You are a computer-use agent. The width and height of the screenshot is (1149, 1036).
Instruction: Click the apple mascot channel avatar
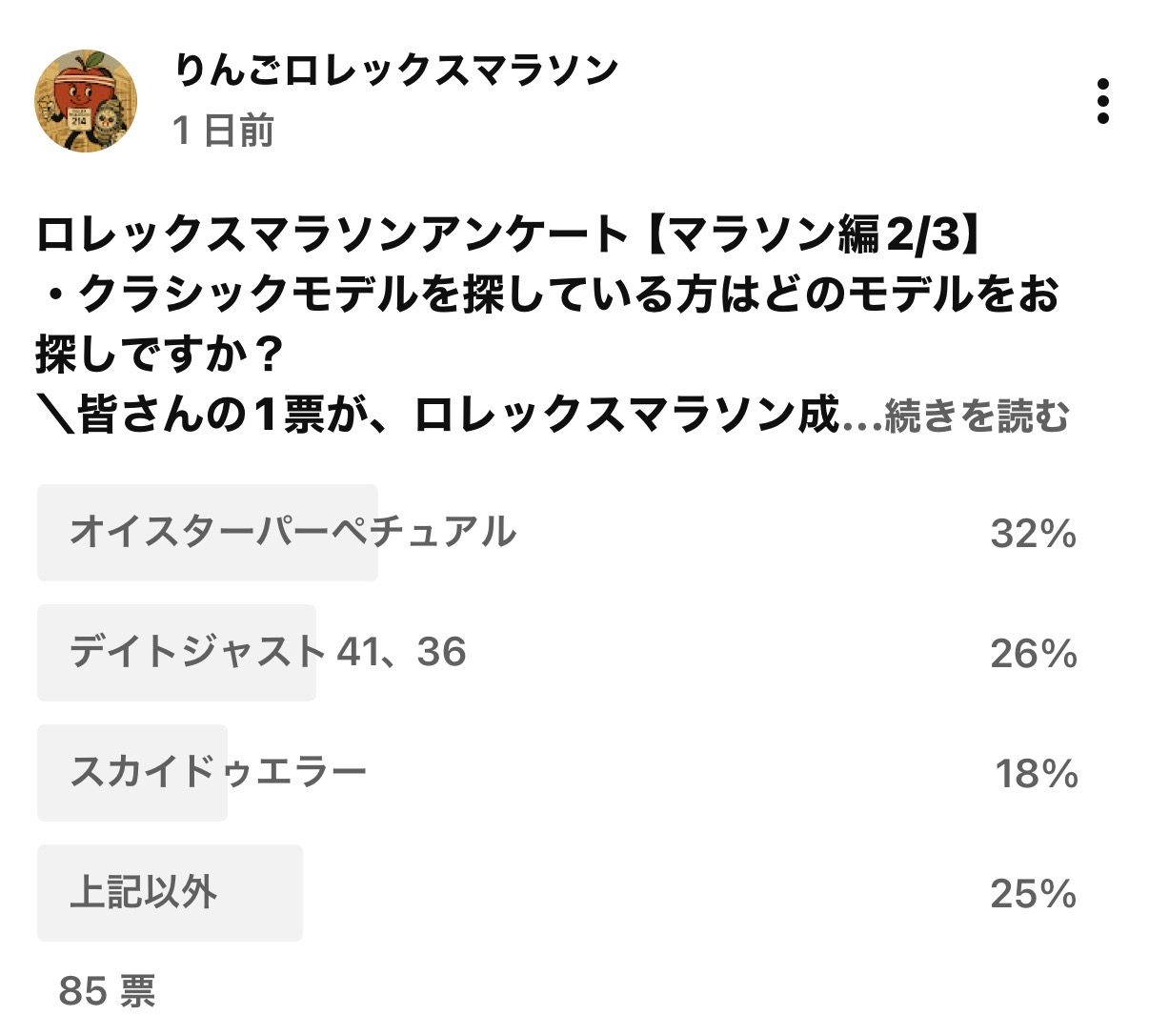tap(86, 101)
